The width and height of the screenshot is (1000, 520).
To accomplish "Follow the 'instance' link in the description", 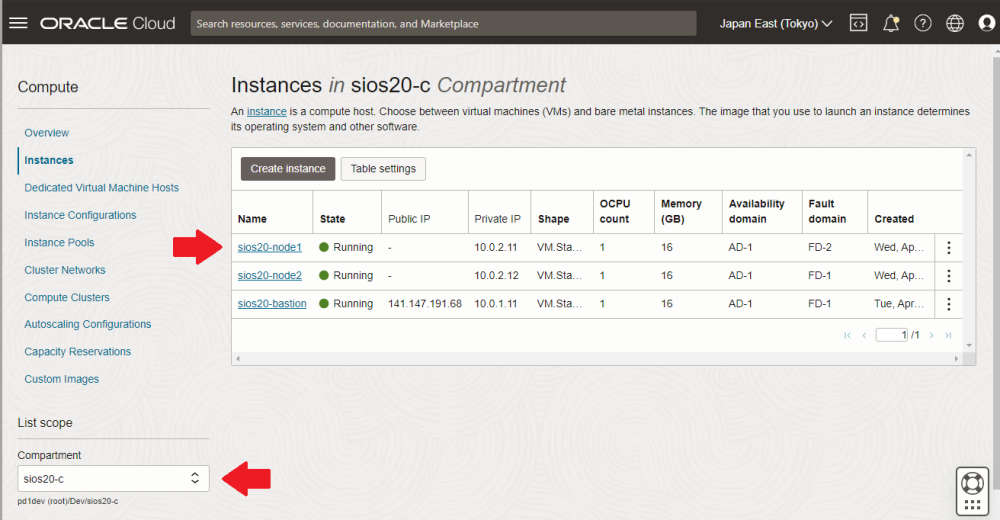I will tap(267, 112).
